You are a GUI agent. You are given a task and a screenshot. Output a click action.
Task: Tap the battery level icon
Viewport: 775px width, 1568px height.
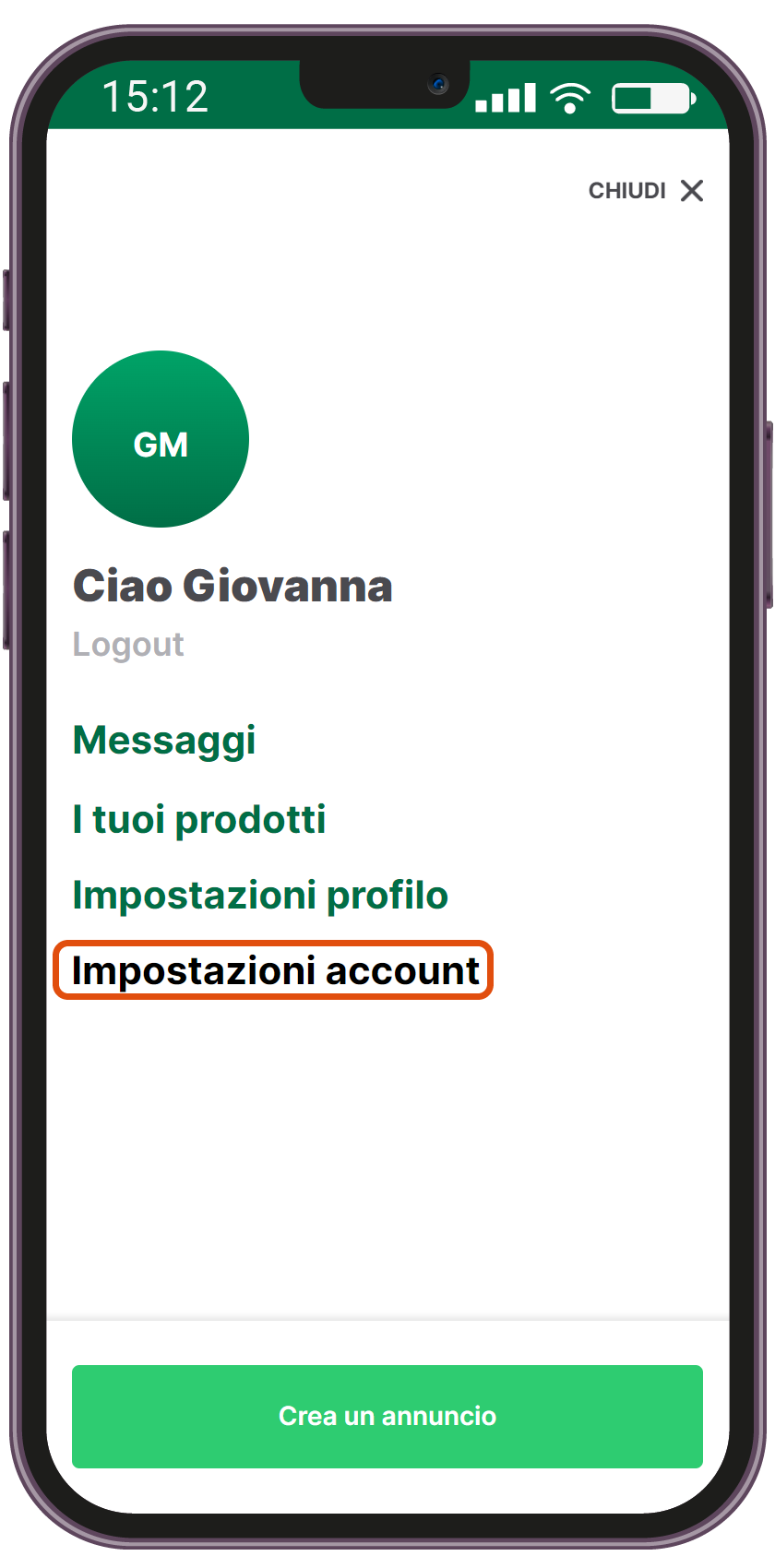[653, 98]
